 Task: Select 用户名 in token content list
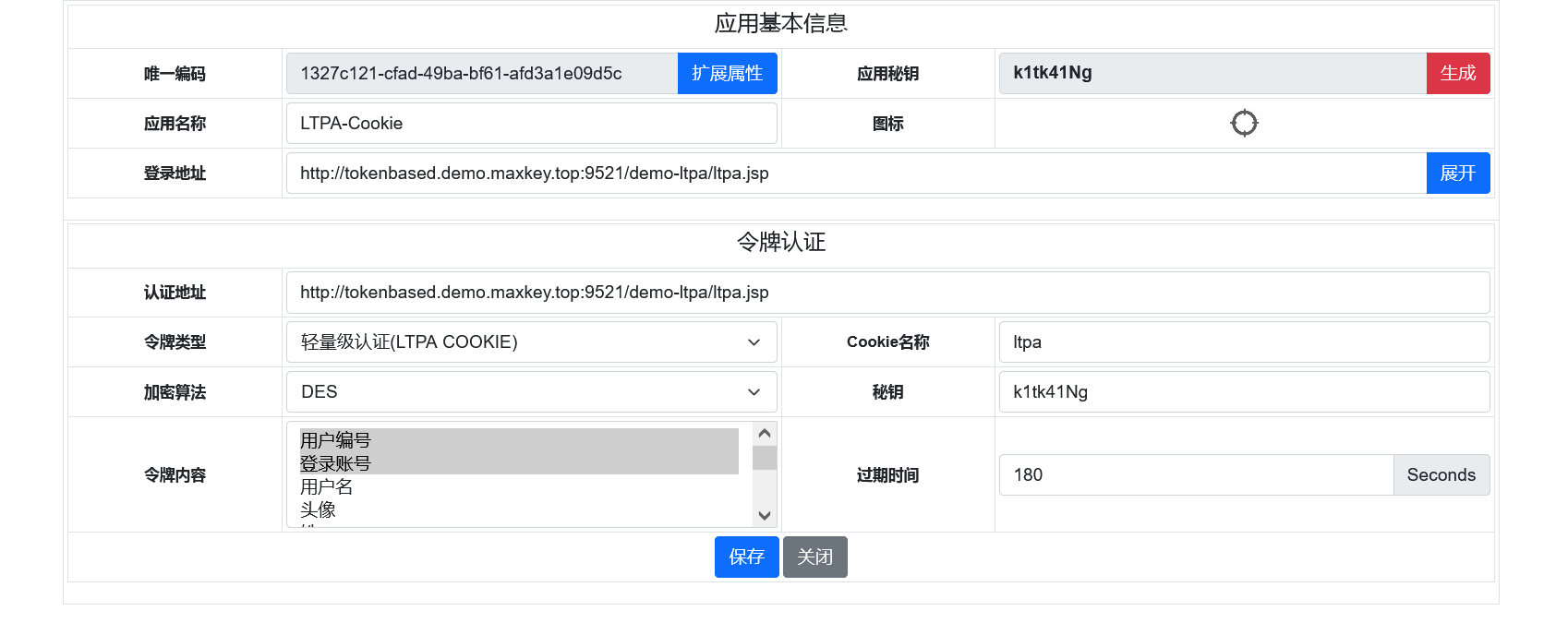(518, 486)
